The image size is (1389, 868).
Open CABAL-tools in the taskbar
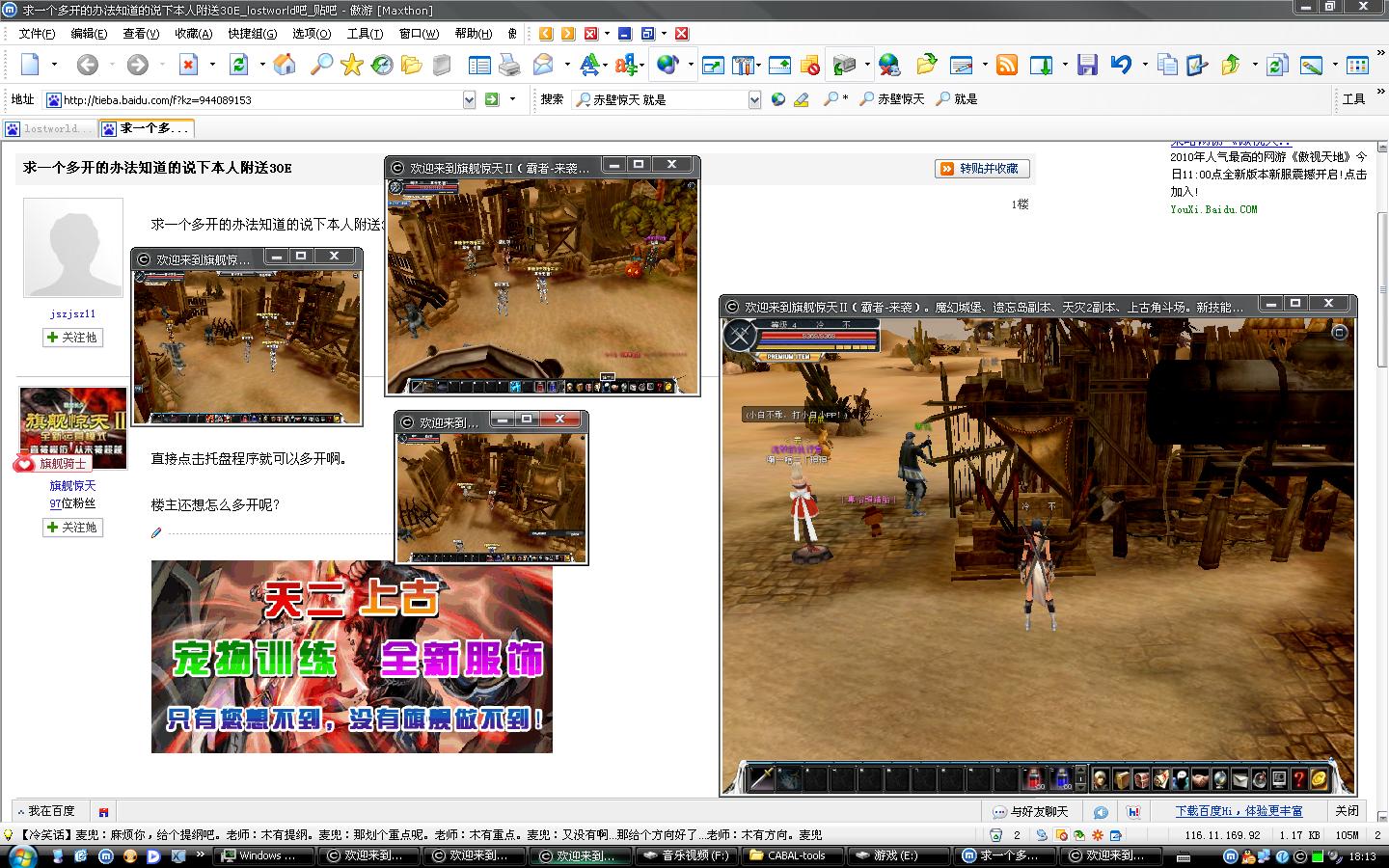click(x=789, y=855)
